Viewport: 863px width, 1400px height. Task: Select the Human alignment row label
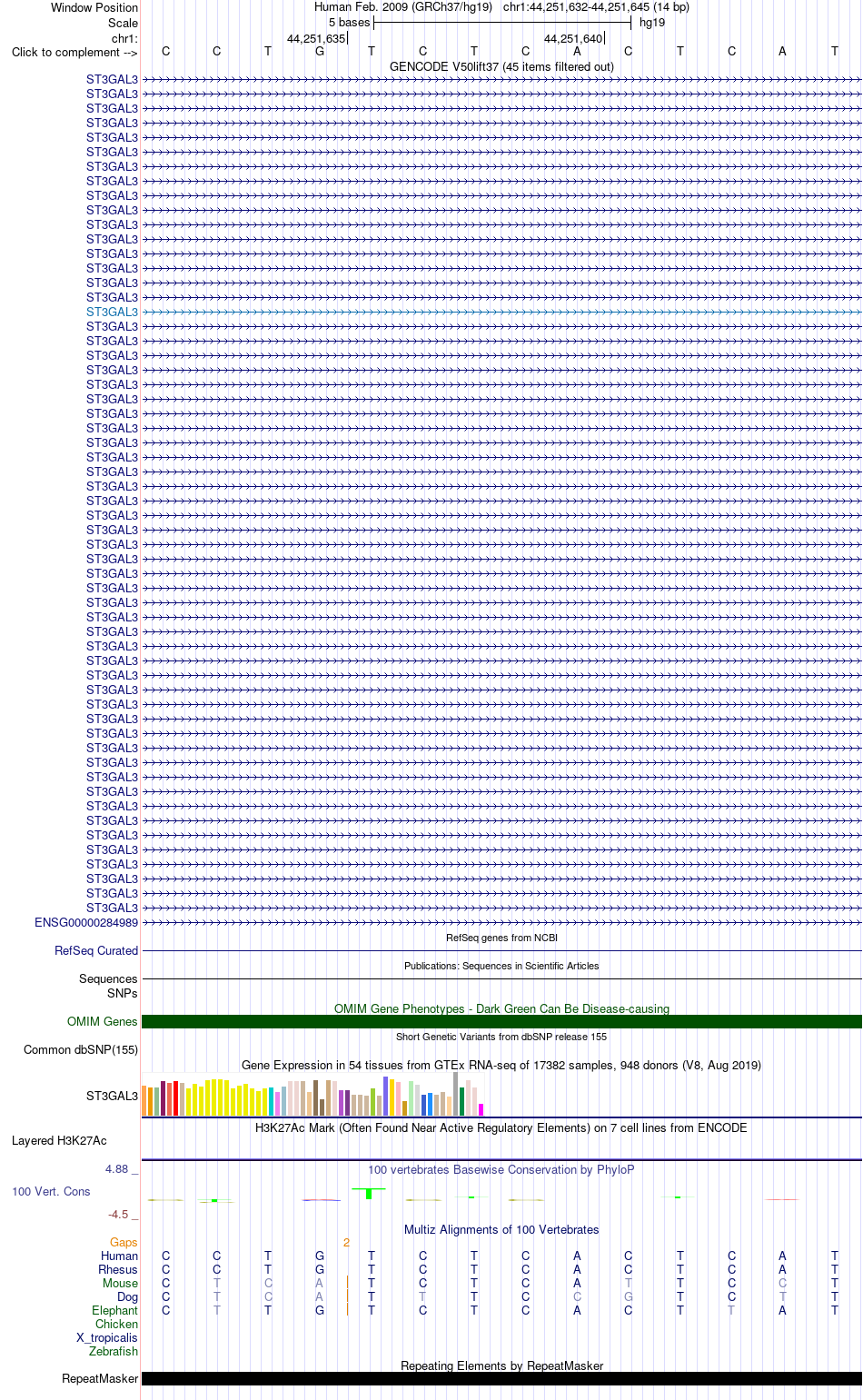(119, 1256)
